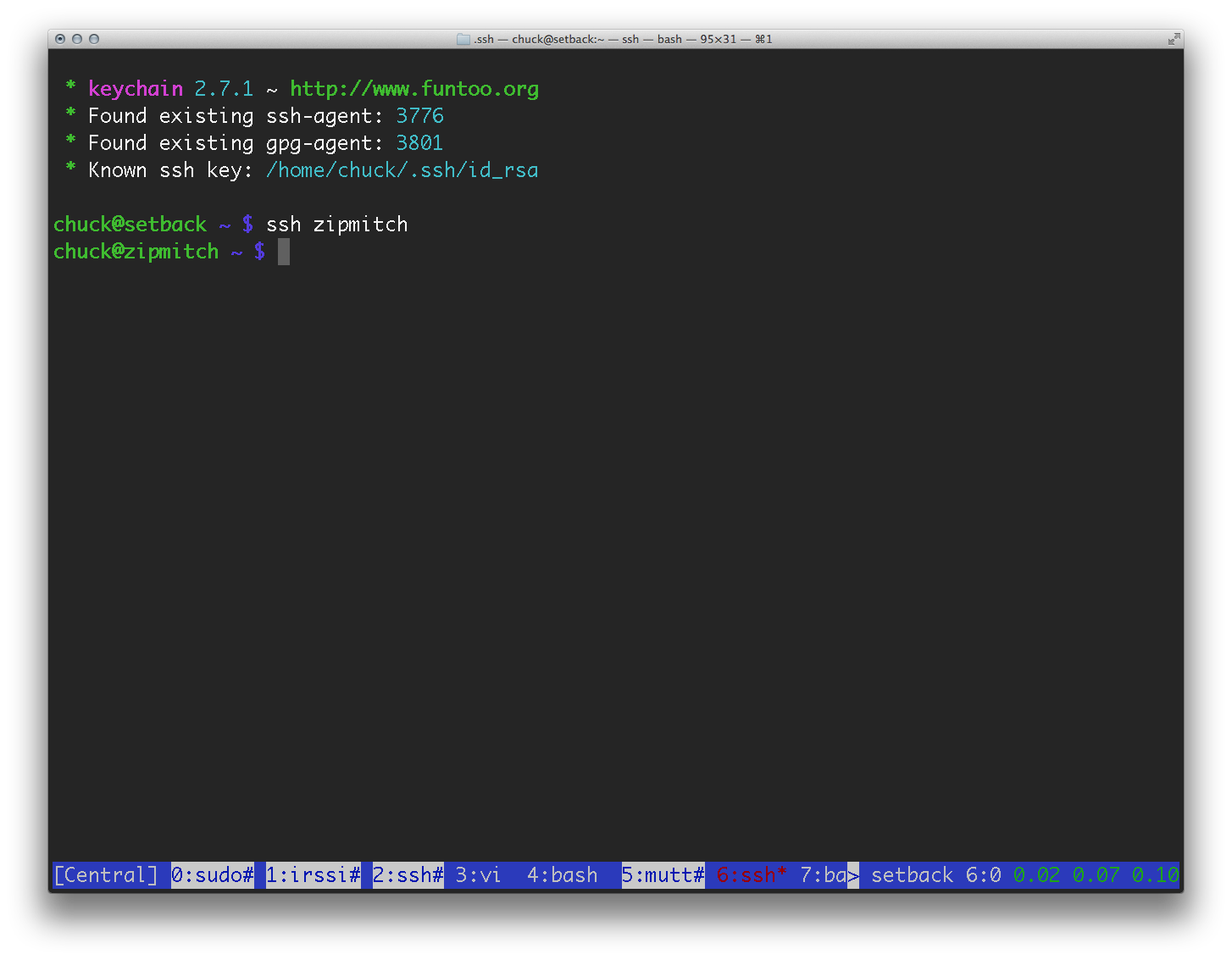Click the gpg-agent PID 3801
Screen dimensions: 1232x960
(x=420, y=143)
